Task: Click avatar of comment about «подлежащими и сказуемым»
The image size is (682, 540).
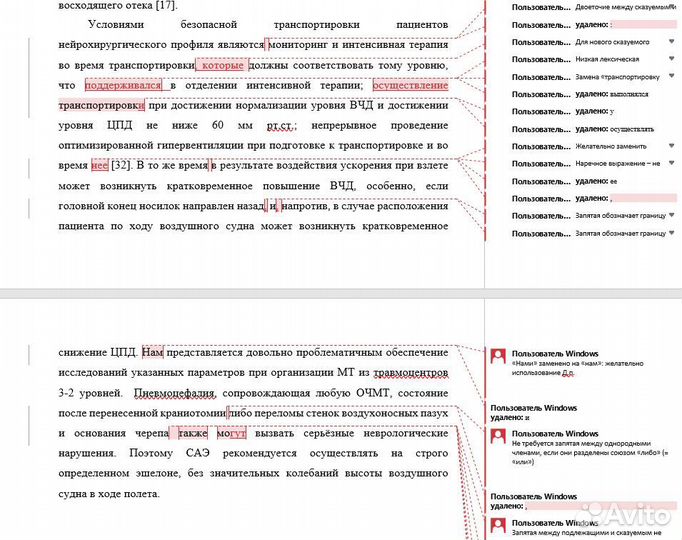Action: tap(497, 526)
